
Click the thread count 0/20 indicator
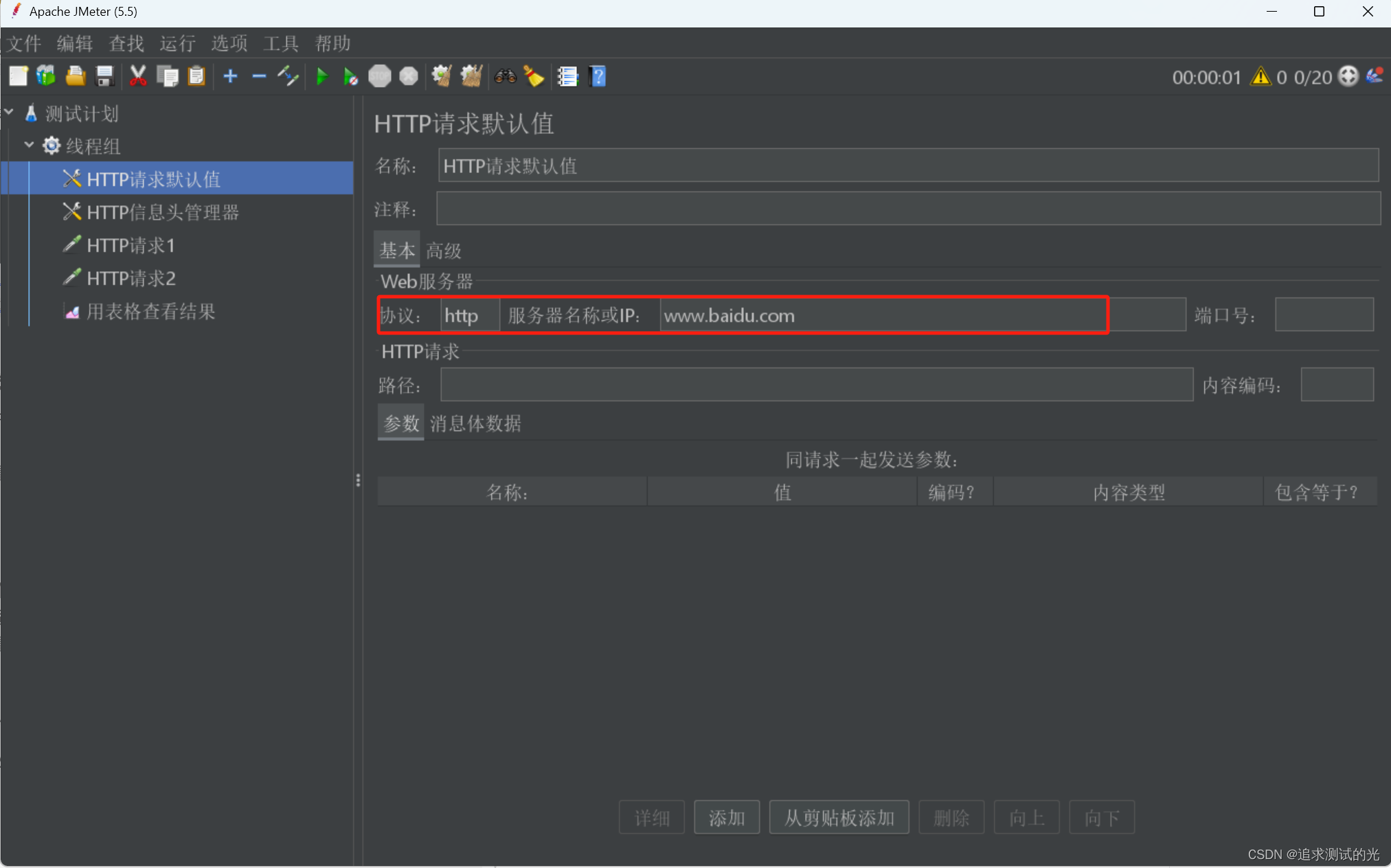(x=1313, y=77)
